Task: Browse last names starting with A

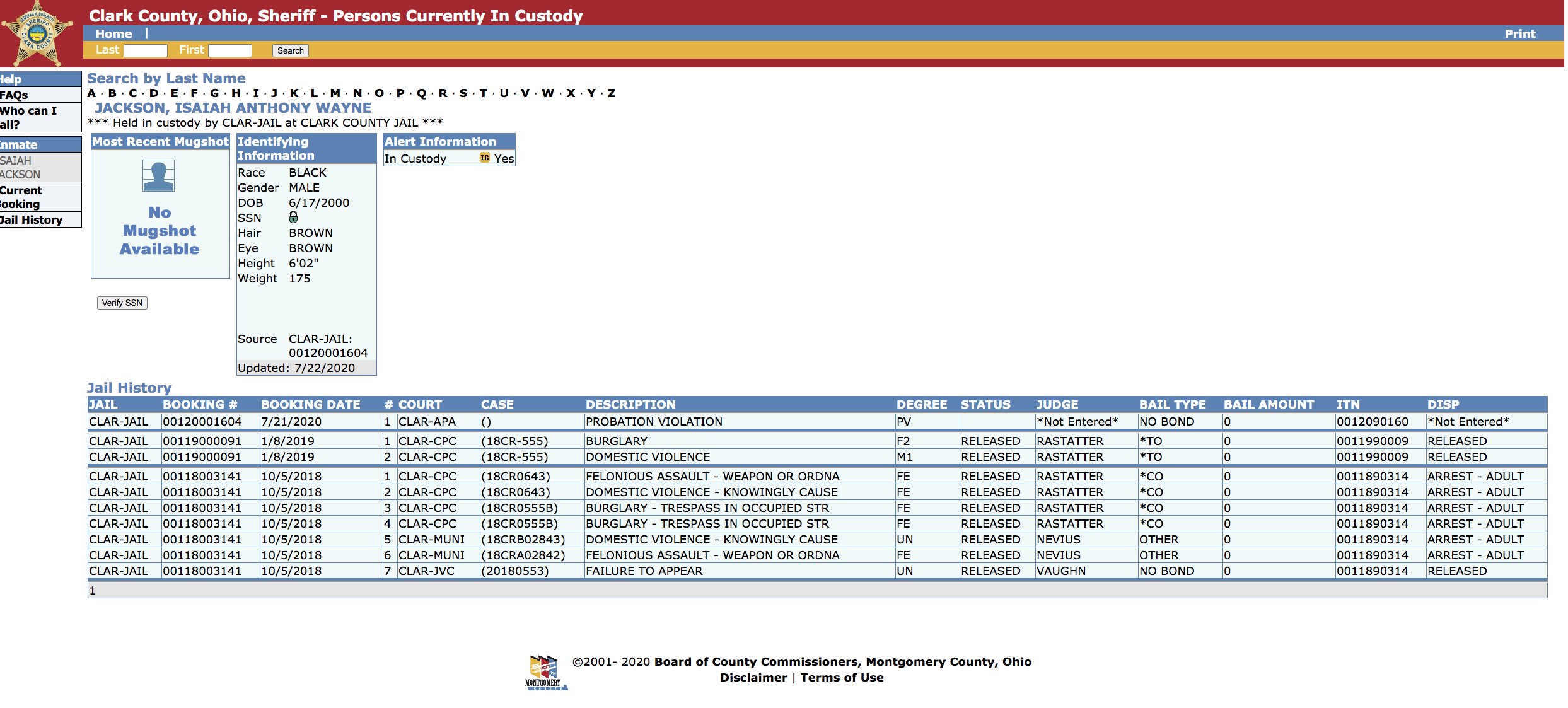Action: (x=92, y=93)
